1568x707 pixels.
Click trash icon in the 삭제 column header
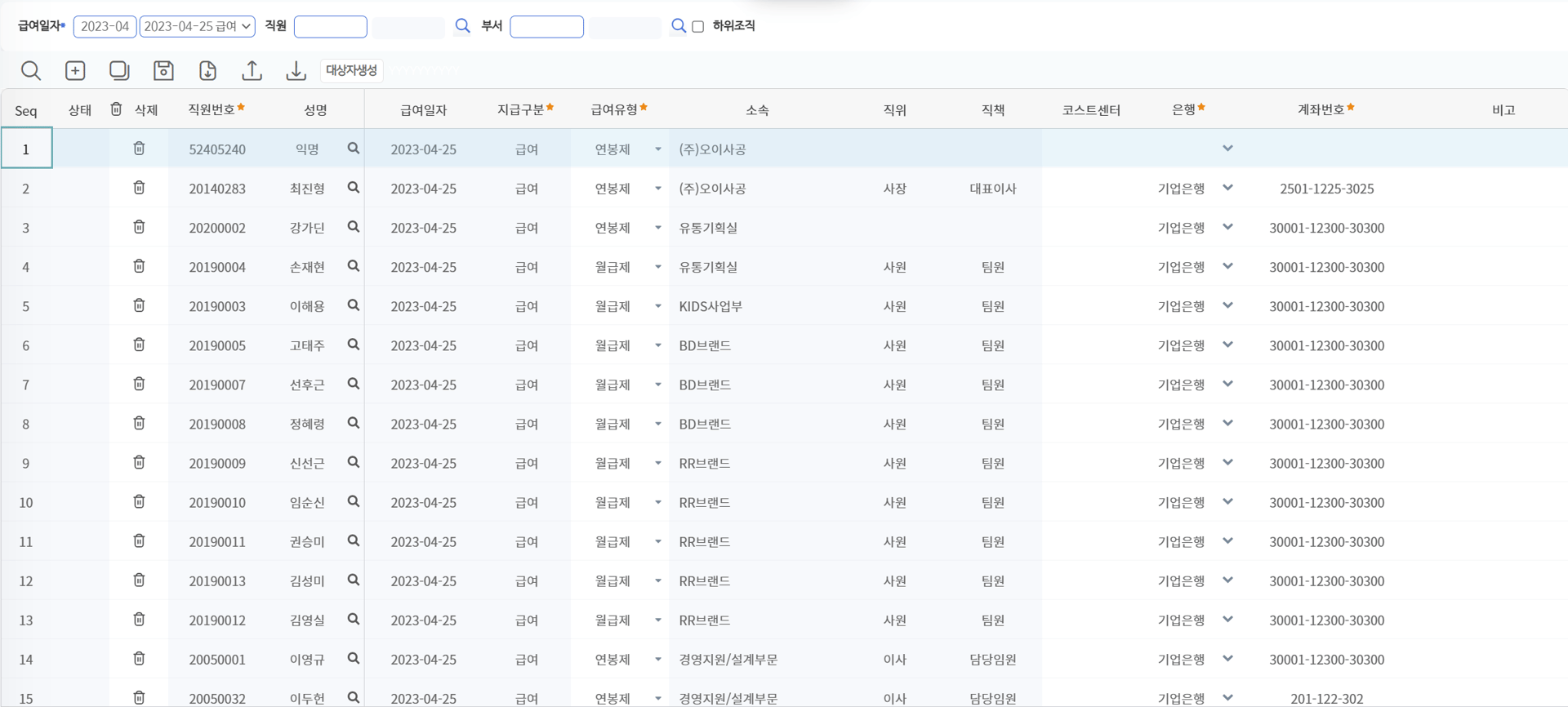116,109
